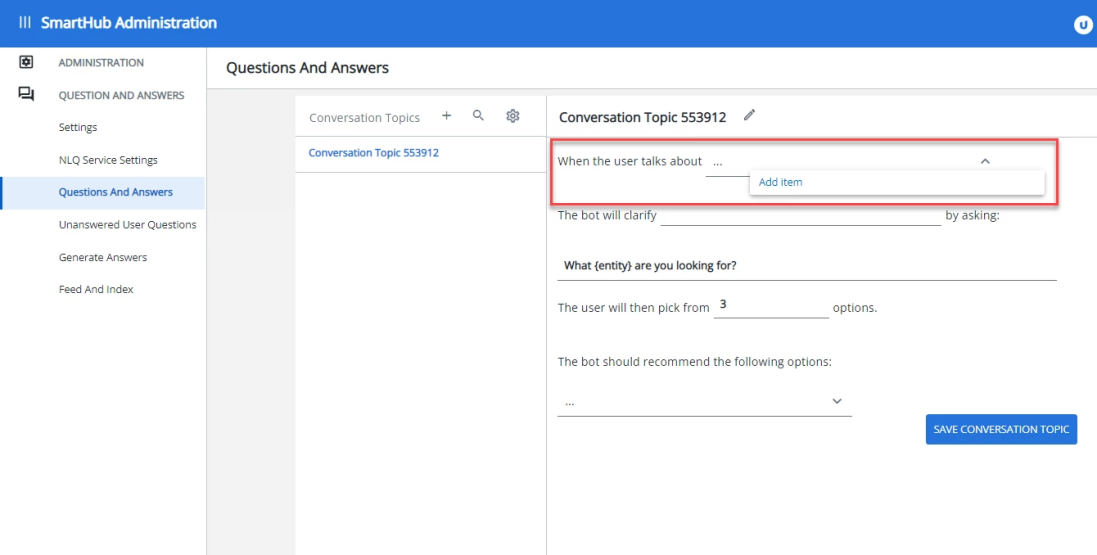Go to NLQ Service Settings
This screenshot has height=555, width=1097.
[108, 160]
